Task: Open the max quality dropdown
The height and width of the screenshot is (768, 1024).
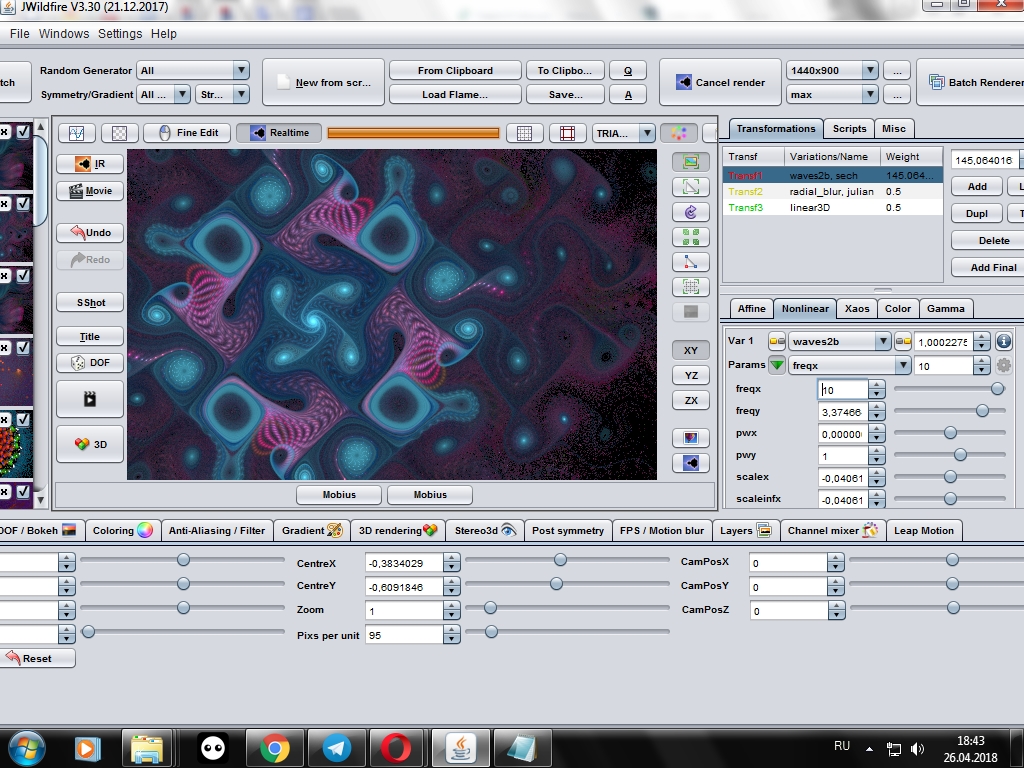Action: 831,95
